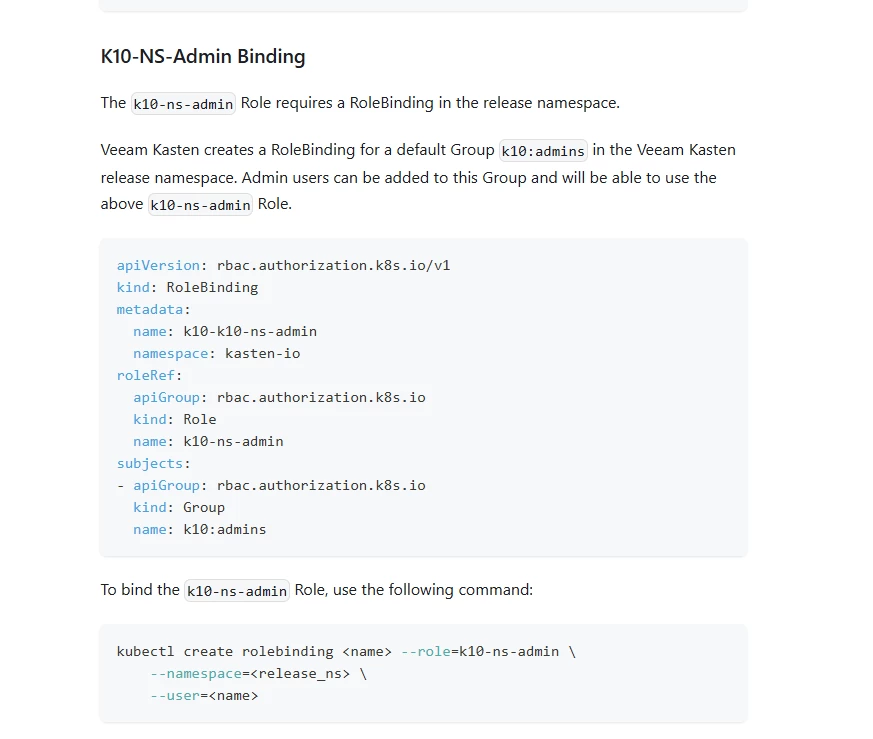
Task: Click the --role flag in the command
Action: coord(425,652)
